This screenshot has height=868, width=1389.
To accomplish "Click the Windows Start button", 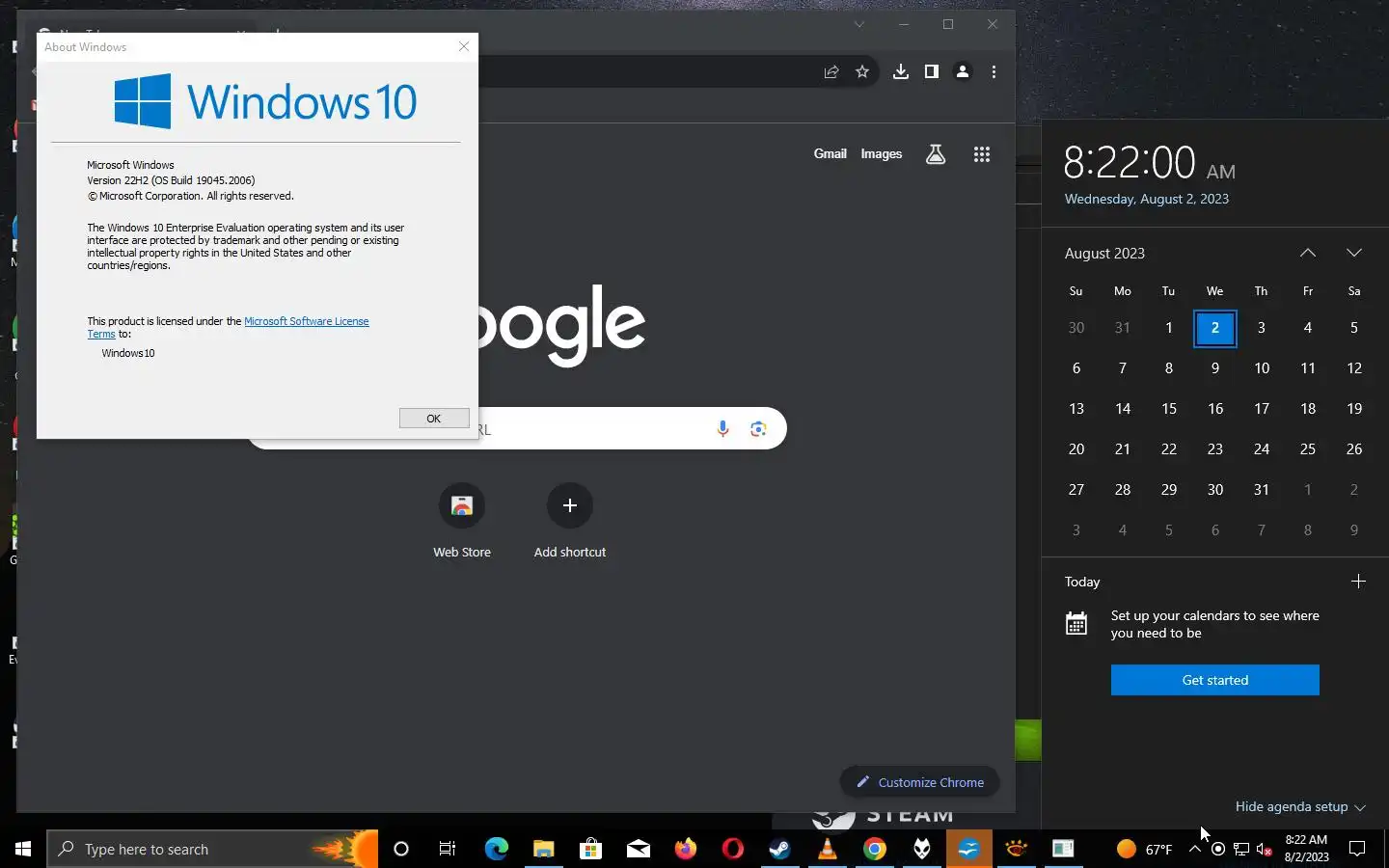I will click(23, 849).
